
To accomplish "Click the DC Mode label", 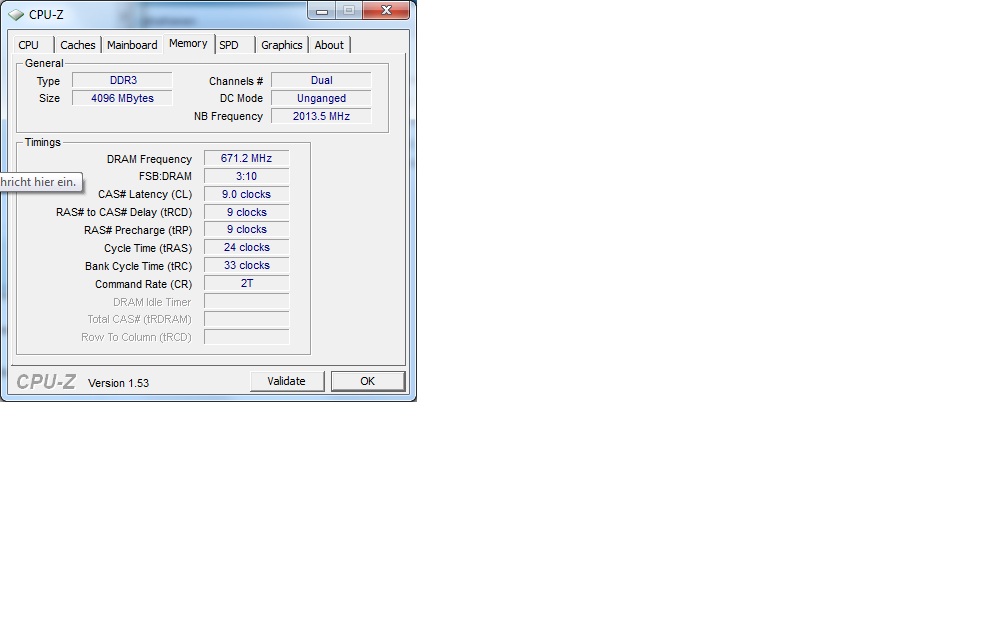I will [241, 98].
